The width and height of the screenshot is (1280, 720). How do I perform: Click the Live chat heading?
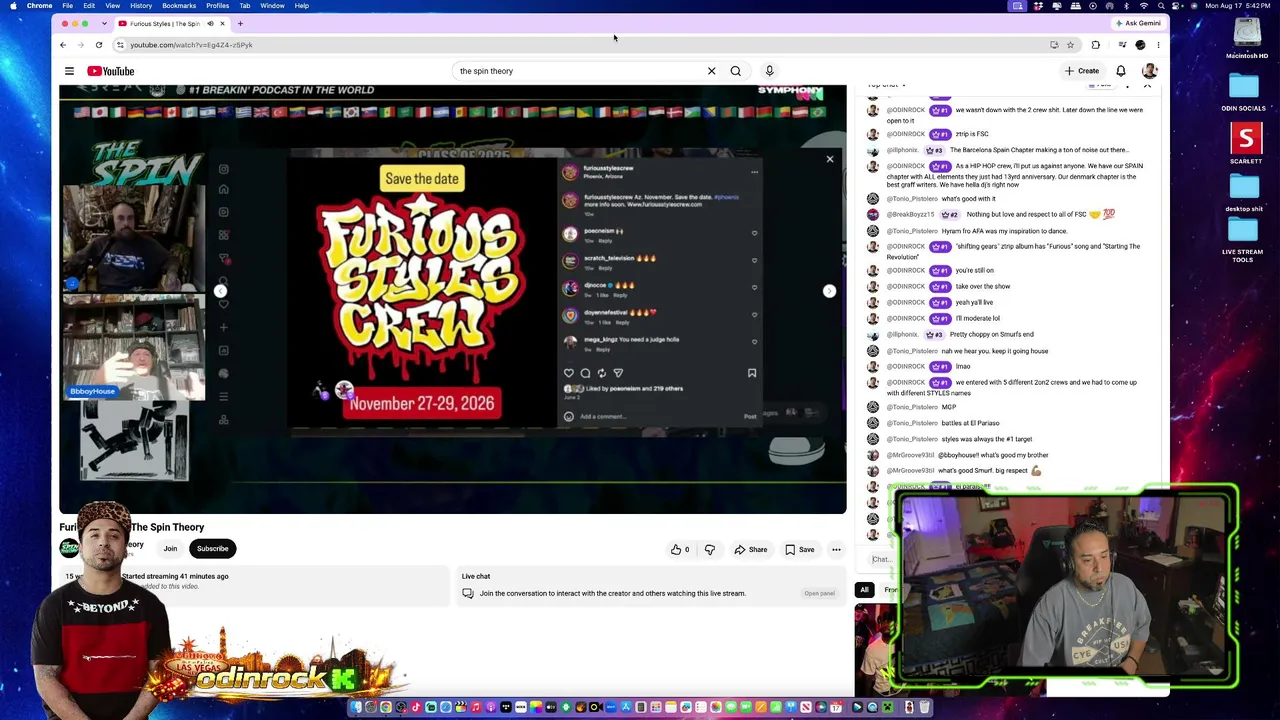point(476,577)
